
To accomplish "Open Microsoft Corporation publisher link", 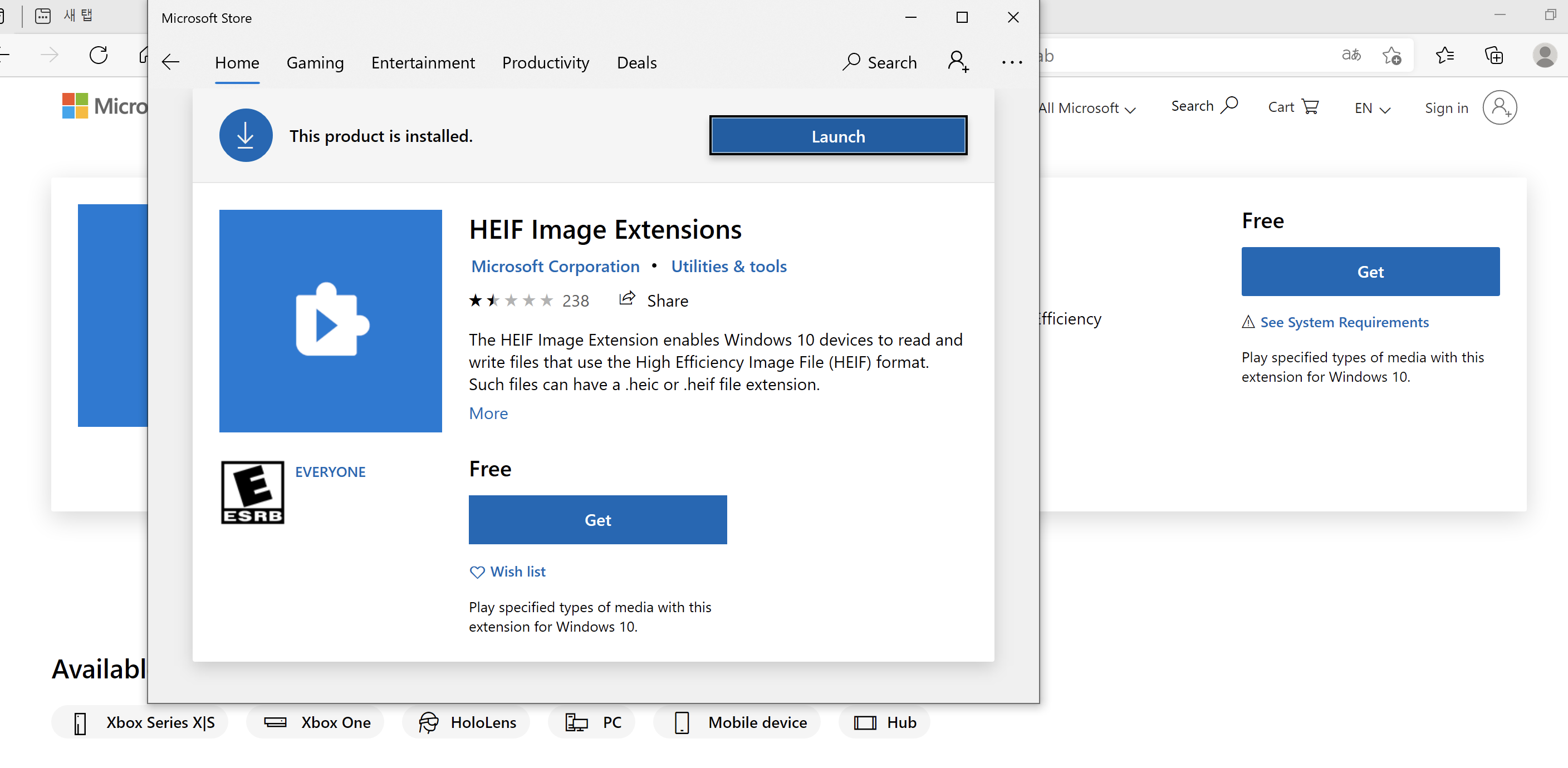I will (x=555, y=266).
